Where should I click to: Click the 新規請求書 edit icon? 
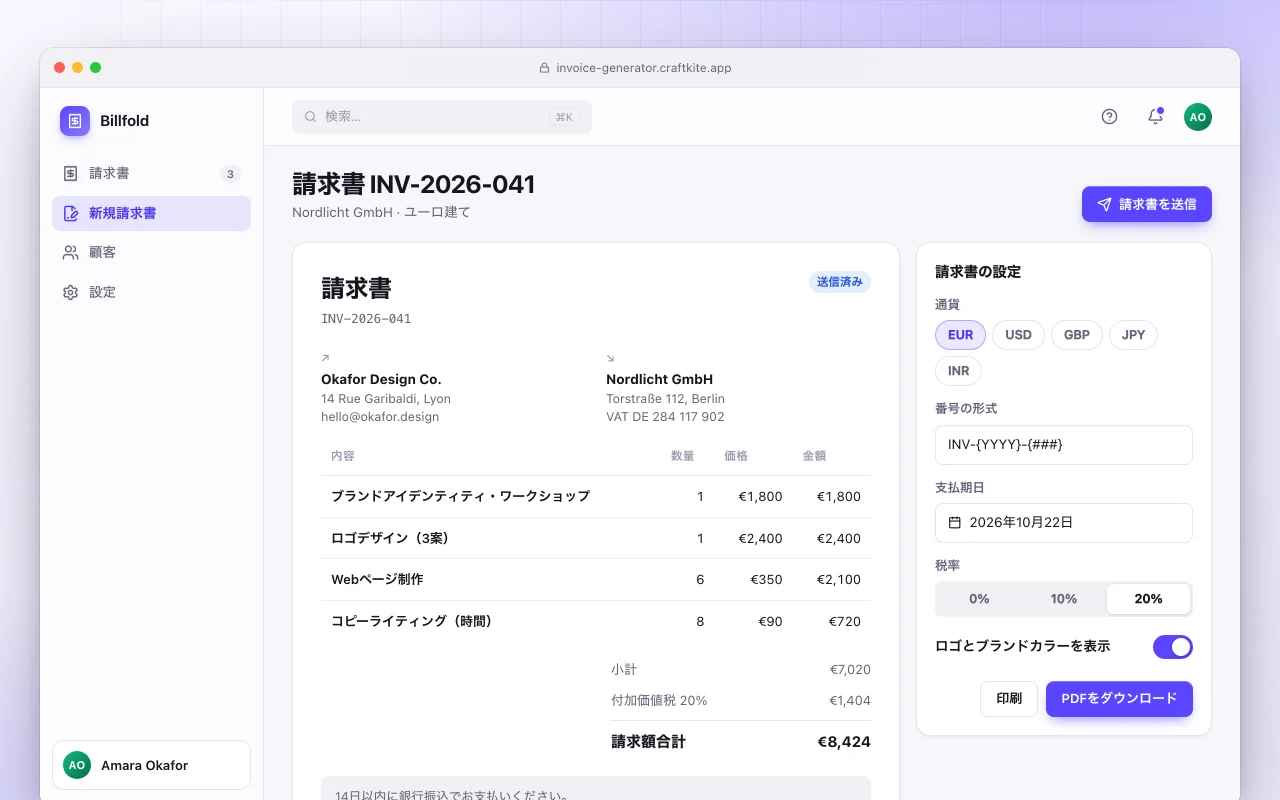[x=70, y=213]
